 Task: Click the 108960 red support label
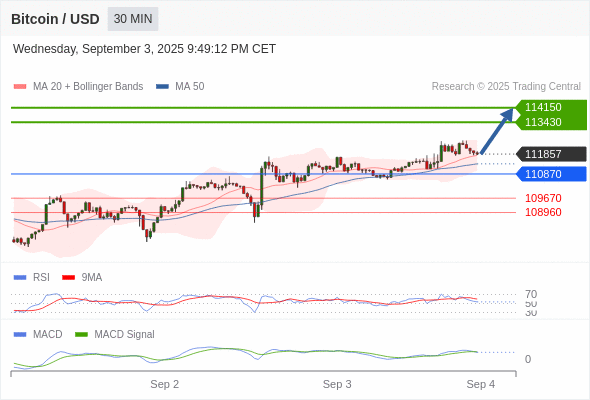[x=543, y=212]
